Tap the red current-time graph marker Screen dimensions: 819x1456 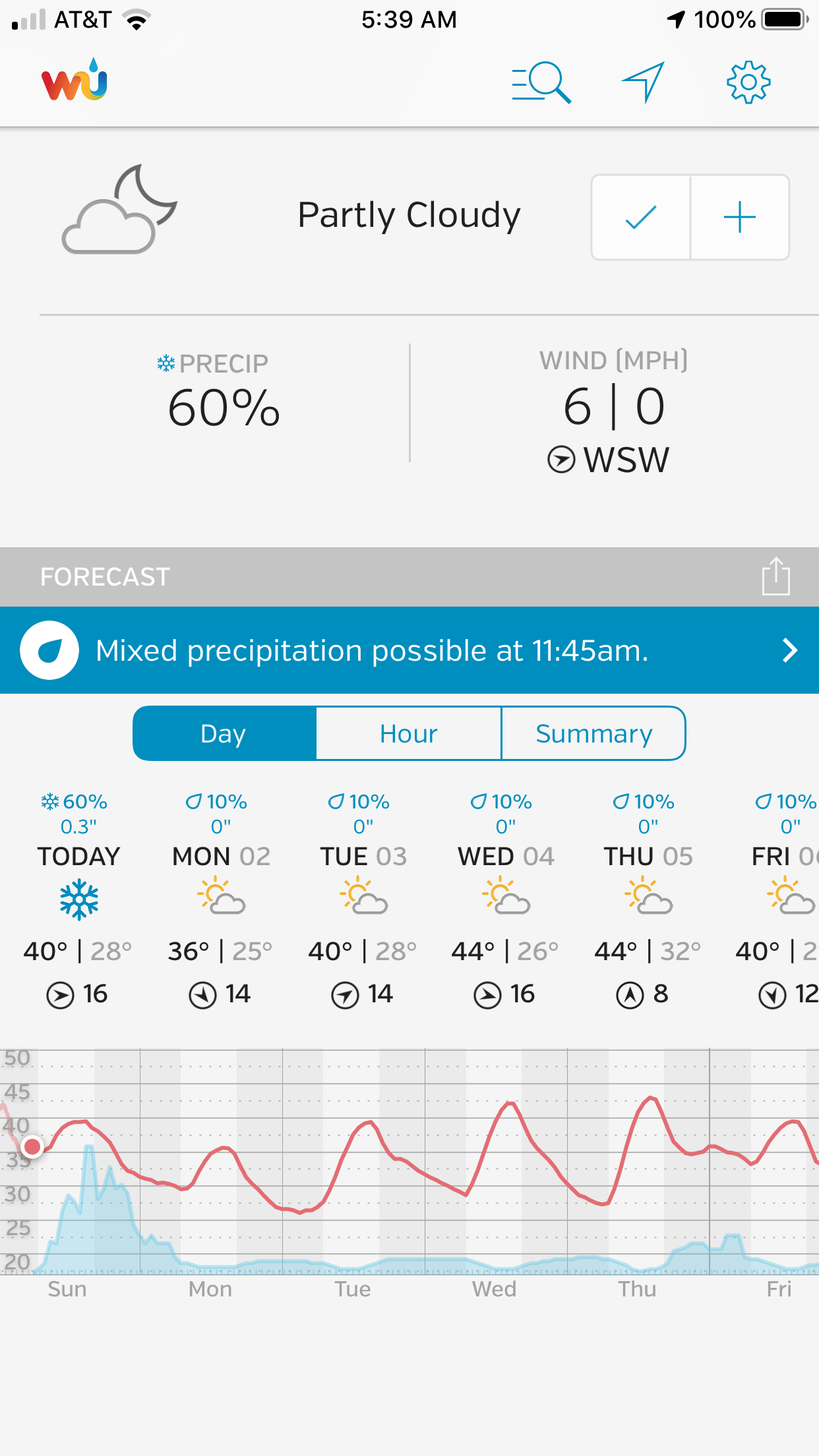tap(32, 1147)
